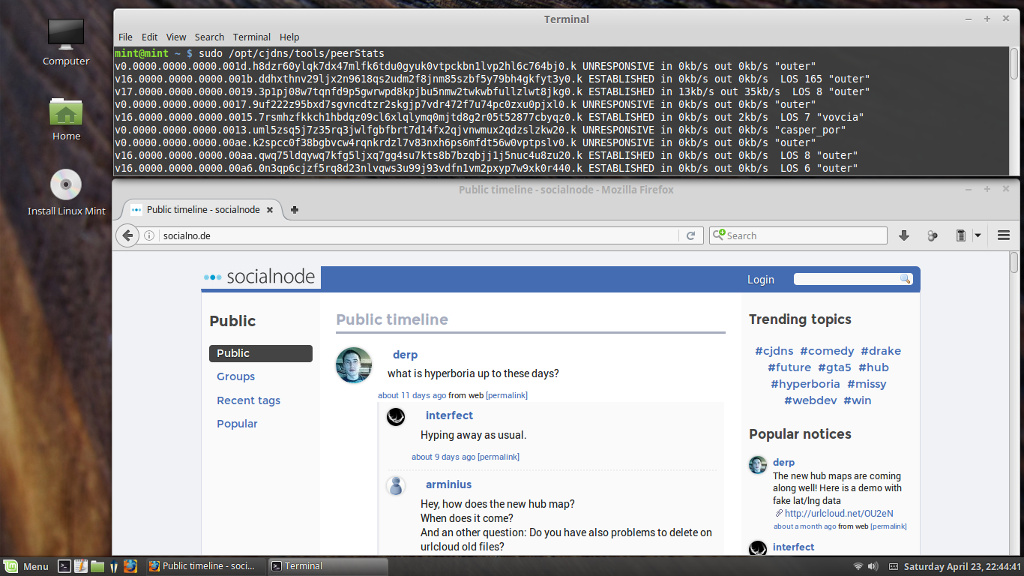Show site information icon in address bar
This screenshot has width=1024, height=576.
tap(150, 236)
